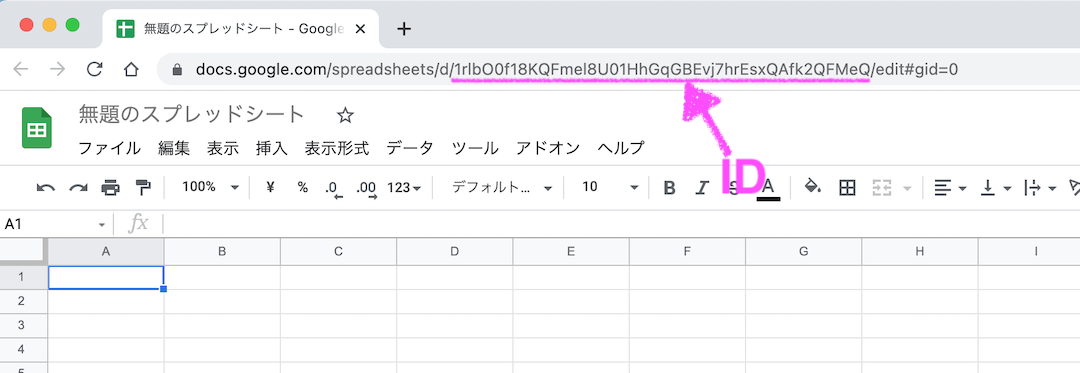Expand merge cells dropdown arrow
Image resolution: width=1080 pixels, height=373 pixels.
coord(907,188)
